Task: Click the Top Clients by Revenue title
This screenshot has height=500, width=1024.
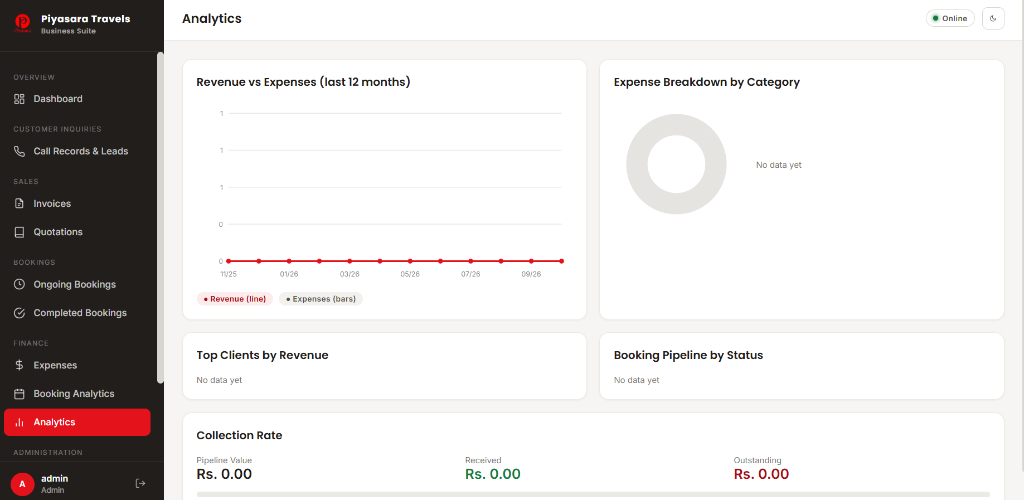Action: pos(263,355)
